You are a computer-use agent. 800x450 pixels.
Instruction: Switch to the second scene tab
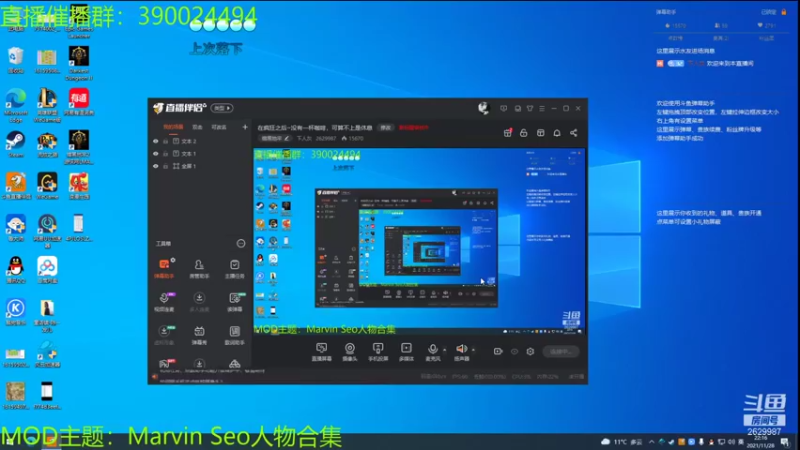197,127
